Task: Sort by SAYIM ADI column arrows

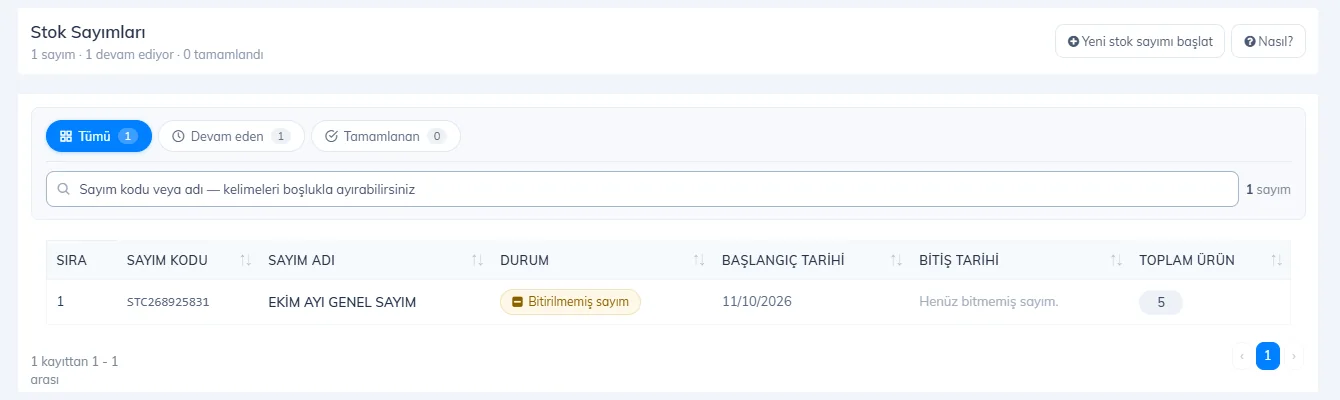Action: tap(478, 260)
